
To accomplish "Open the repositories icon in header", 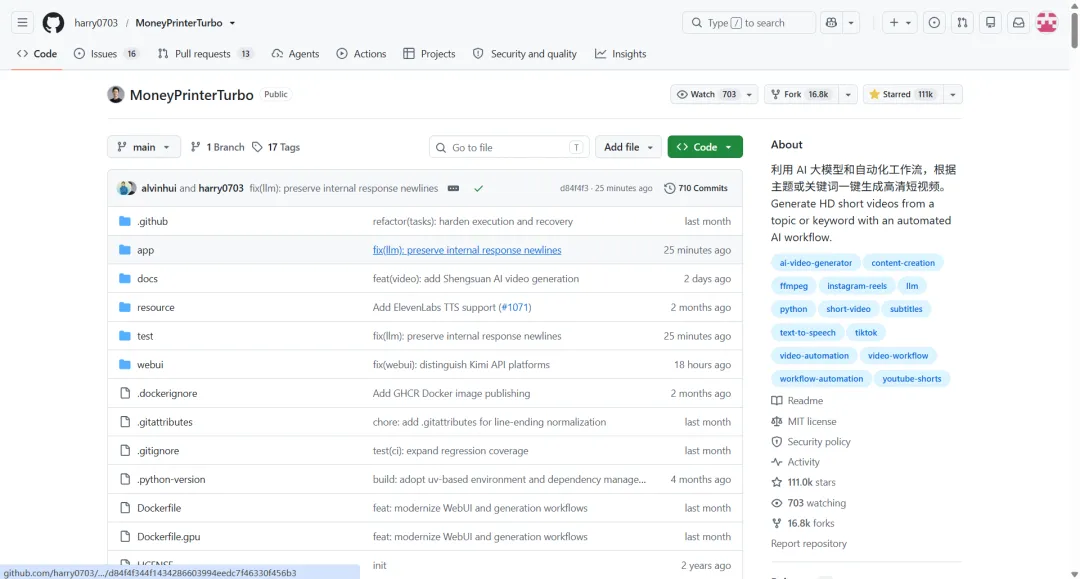I will coord(990,23).
